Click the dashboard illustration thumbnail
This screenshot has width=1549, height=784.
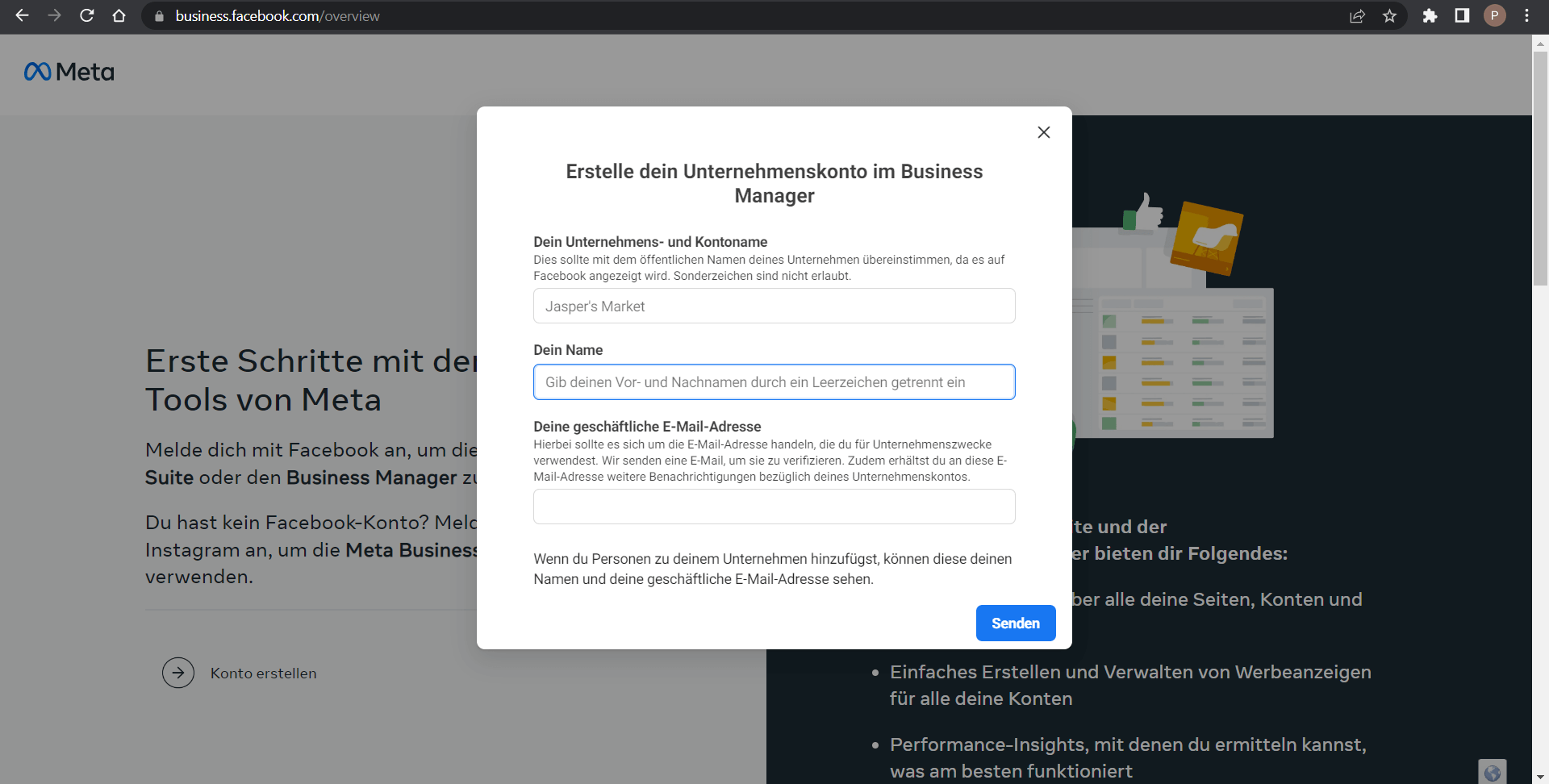(x=1174, y=315)
